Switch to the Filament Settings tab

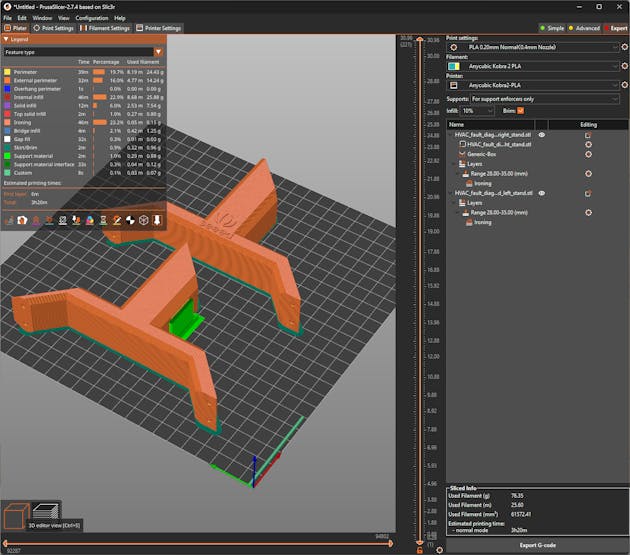point(105,28)
